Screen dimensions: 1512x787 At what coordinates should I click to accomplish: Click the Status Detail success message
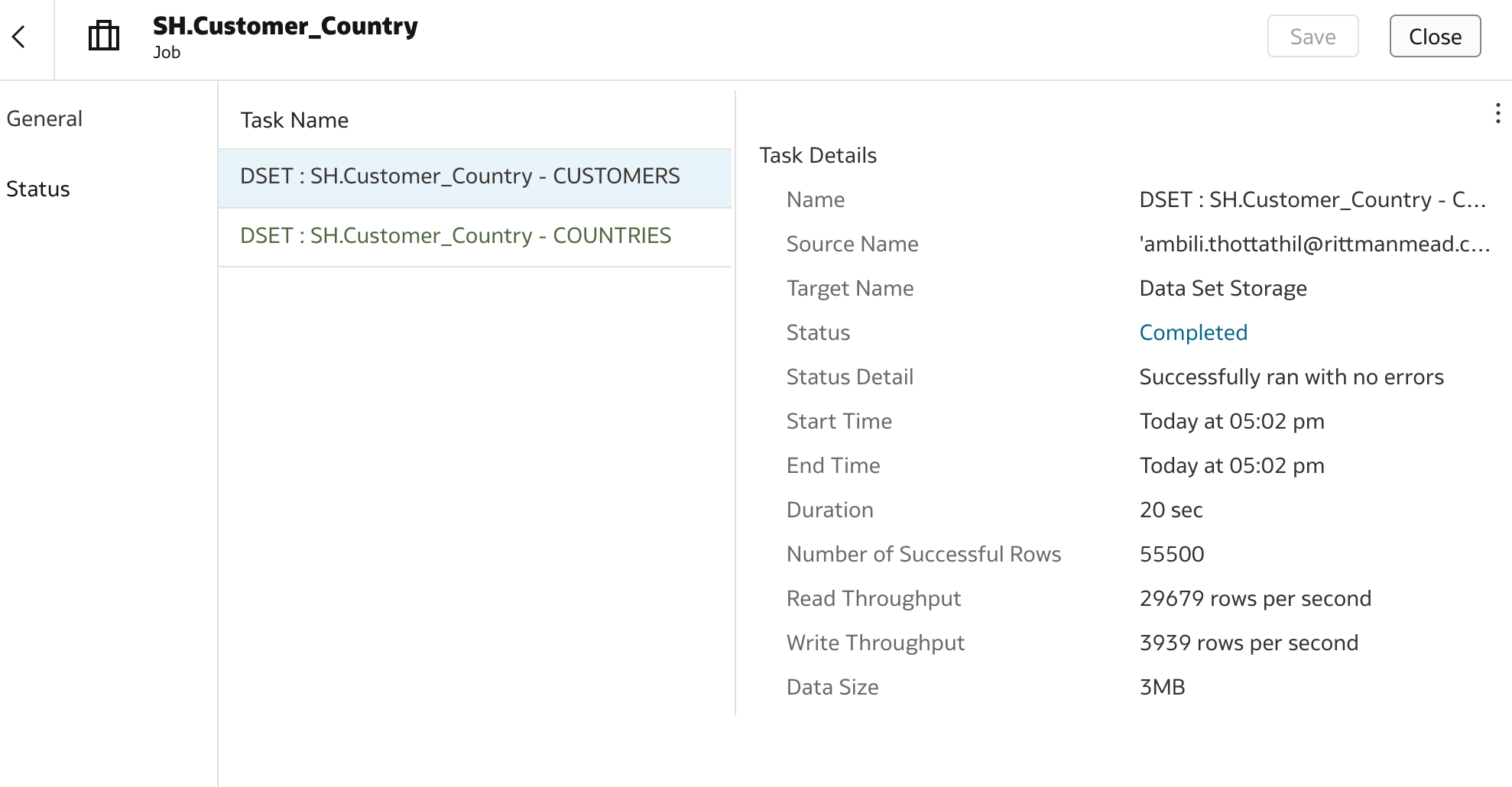pos(1291,377)
